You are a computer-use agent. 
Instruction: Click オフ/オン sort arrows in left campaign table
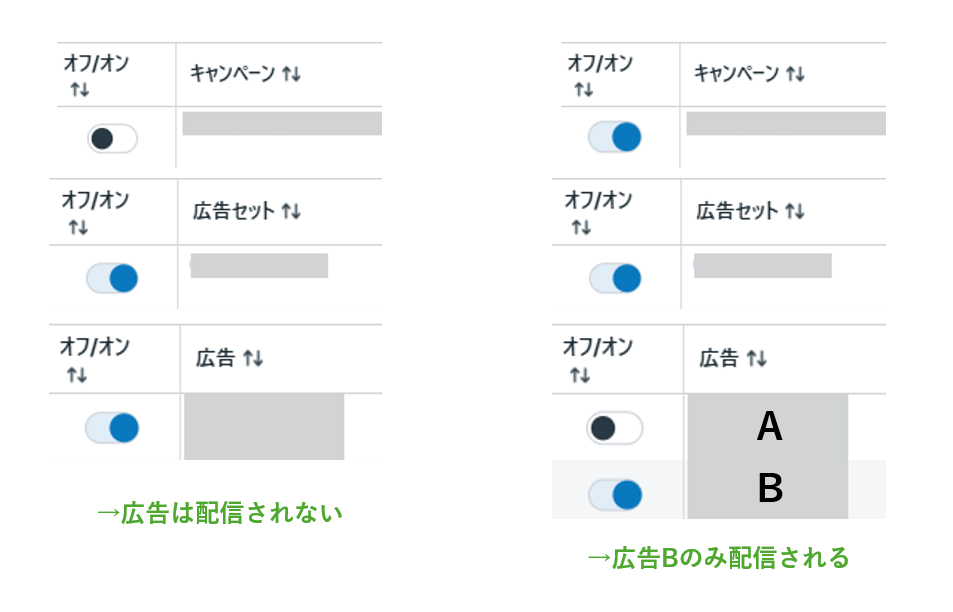coord(80,90)
